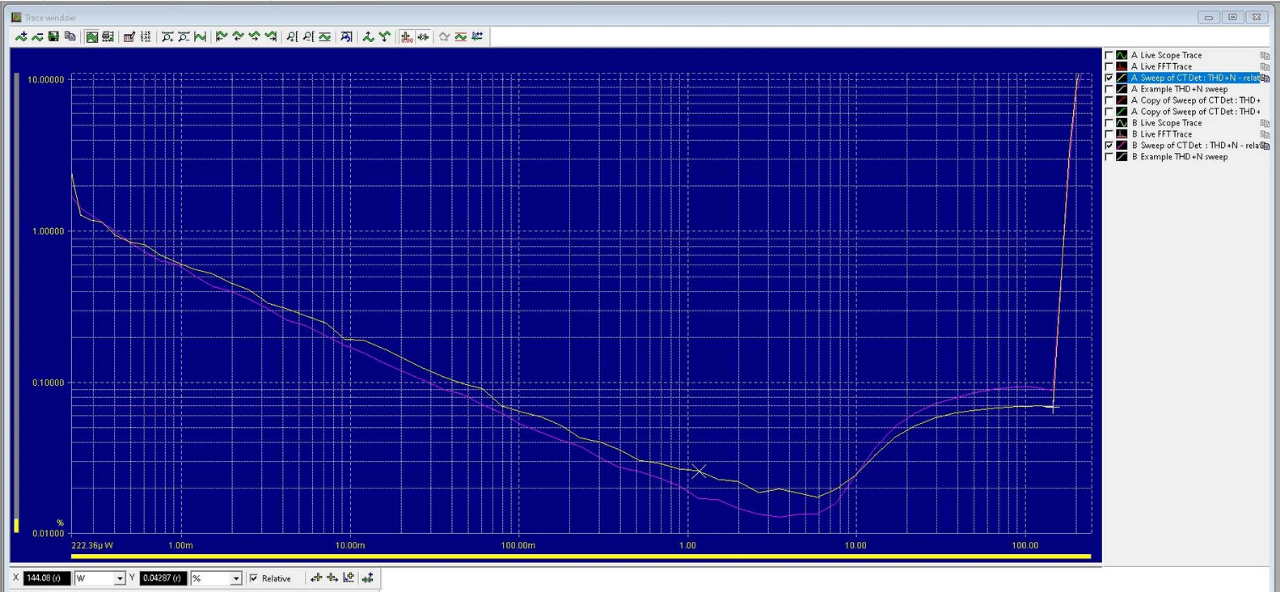The height and width of the screenshot is (592, 1280).
Task: Click copy icon beside A Live FFT Trace
Action: (1265, 67)
